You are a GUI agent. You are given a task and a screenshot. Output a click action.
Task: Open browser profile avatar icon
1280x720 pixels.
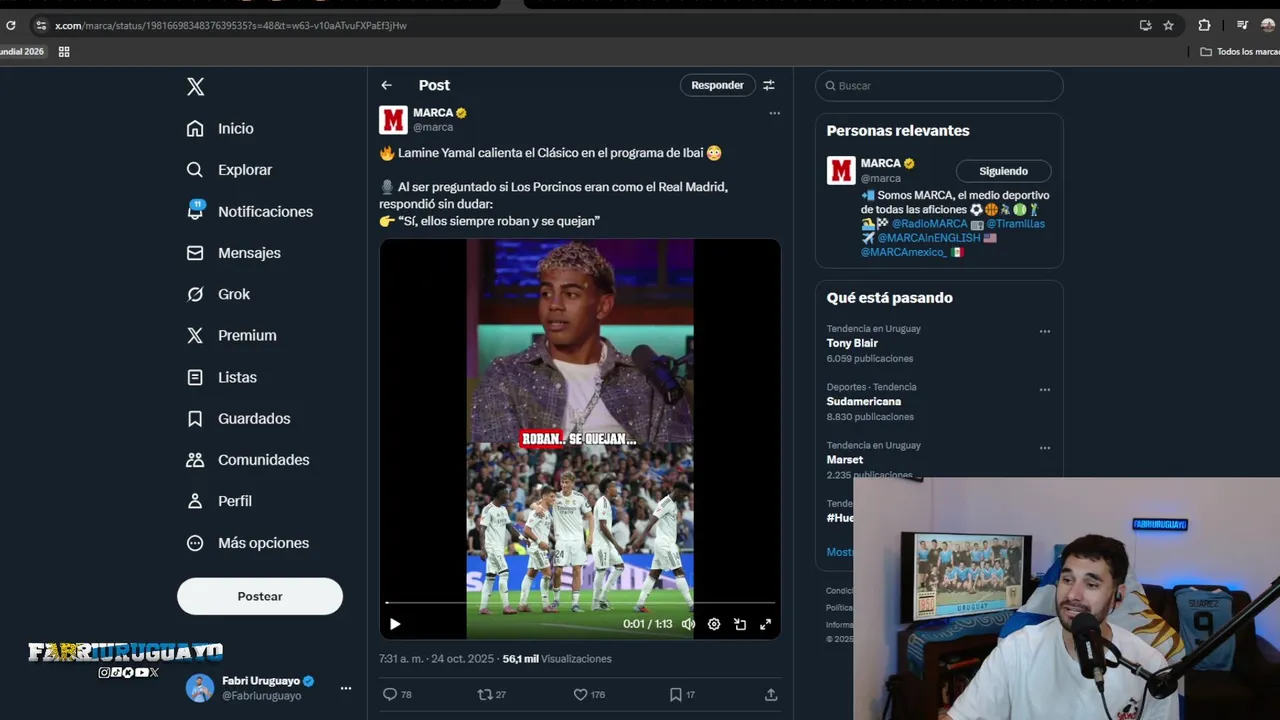[1268, 25]
